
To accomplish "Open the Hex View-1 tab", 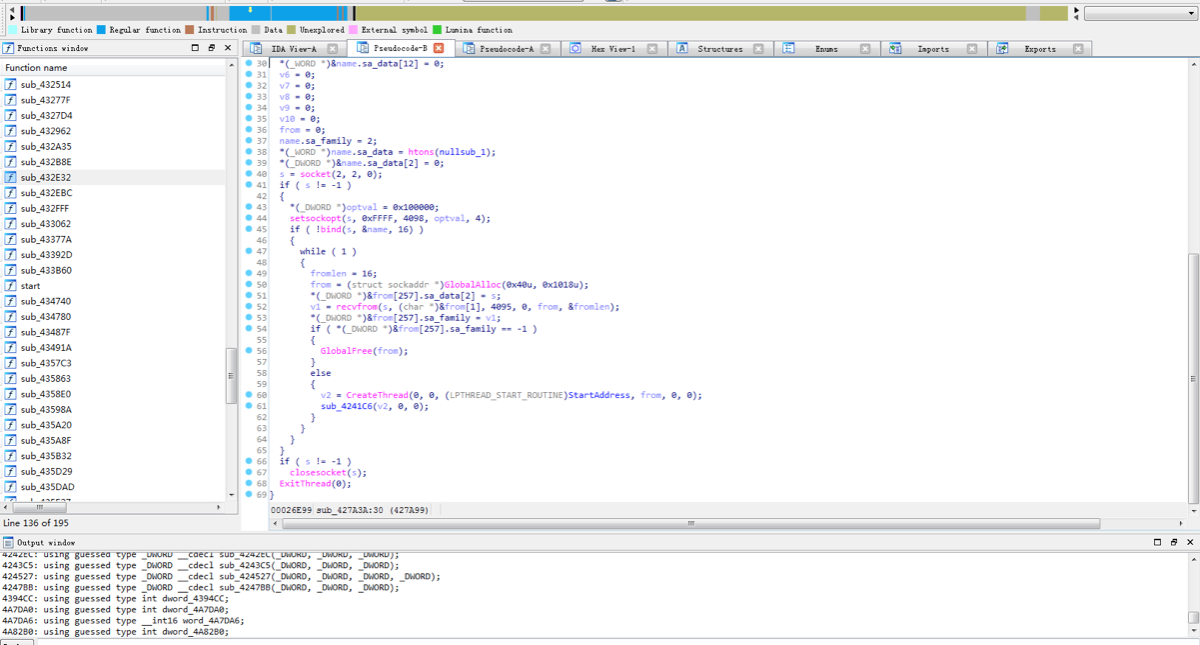I will pyautogui.click(x=613, y=48).
